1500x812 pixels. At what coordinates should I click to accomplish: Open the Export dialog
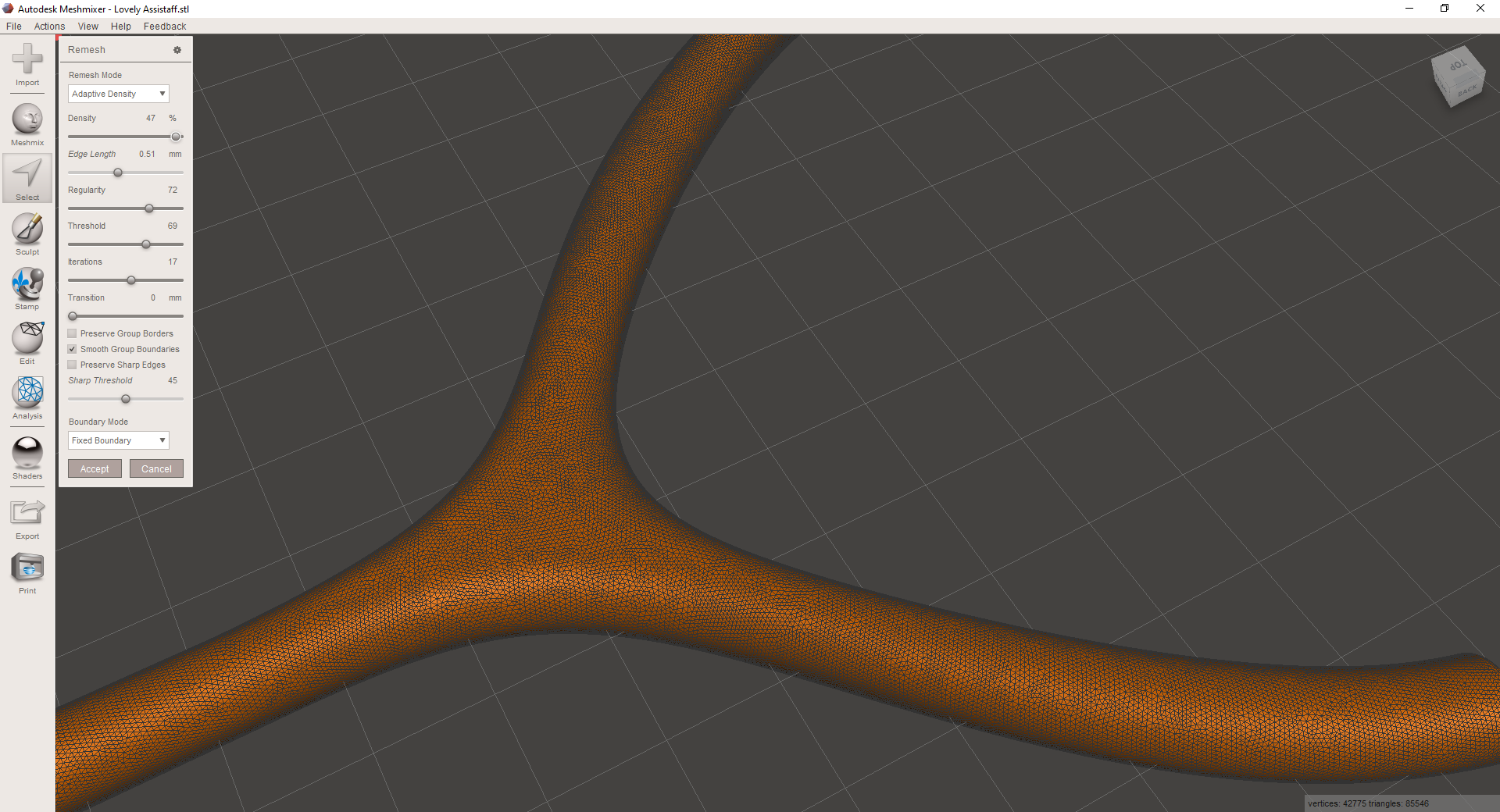coord(27,518)
